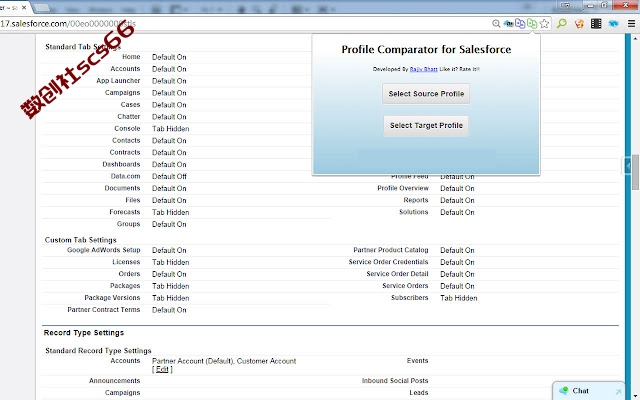Click the "Profile Overview" row label
The image size is (640, 400).
click(403, 188)
